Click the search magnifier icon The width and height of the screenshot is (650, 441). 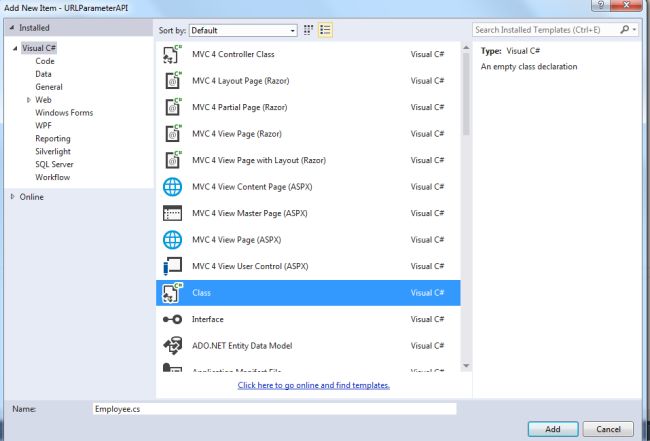624,29
